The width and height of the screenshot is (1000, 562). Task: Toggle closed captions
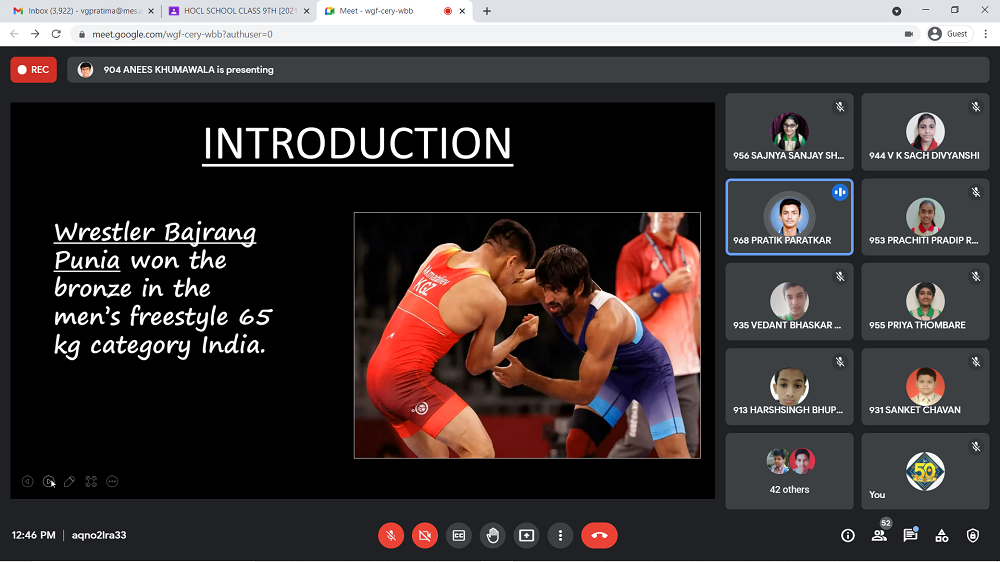click(459, 535)
